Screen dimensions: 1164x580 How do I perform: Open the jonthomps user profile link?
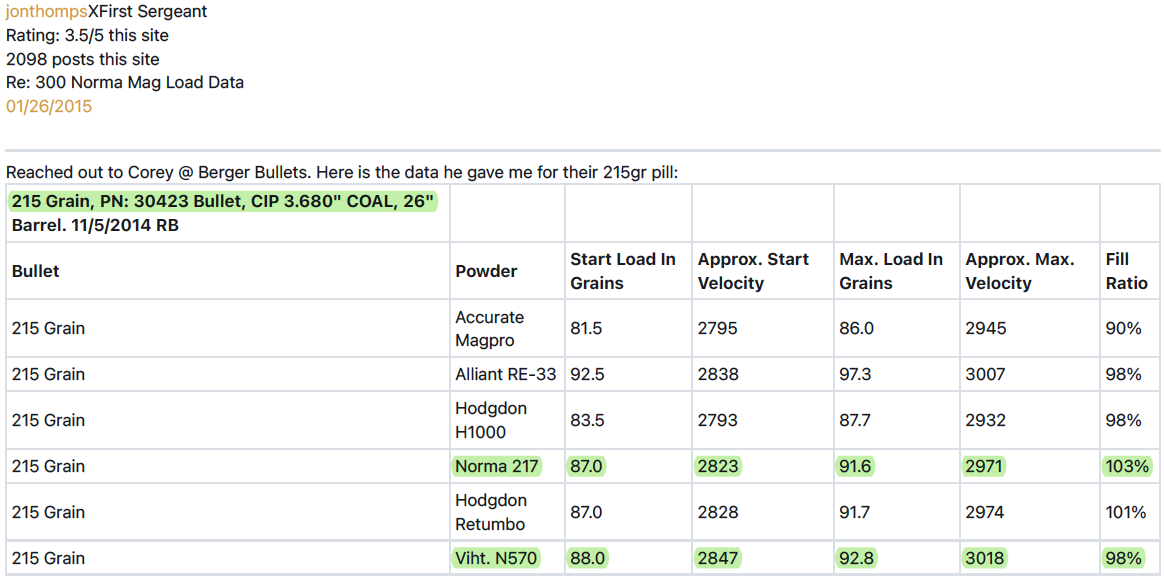46,12
